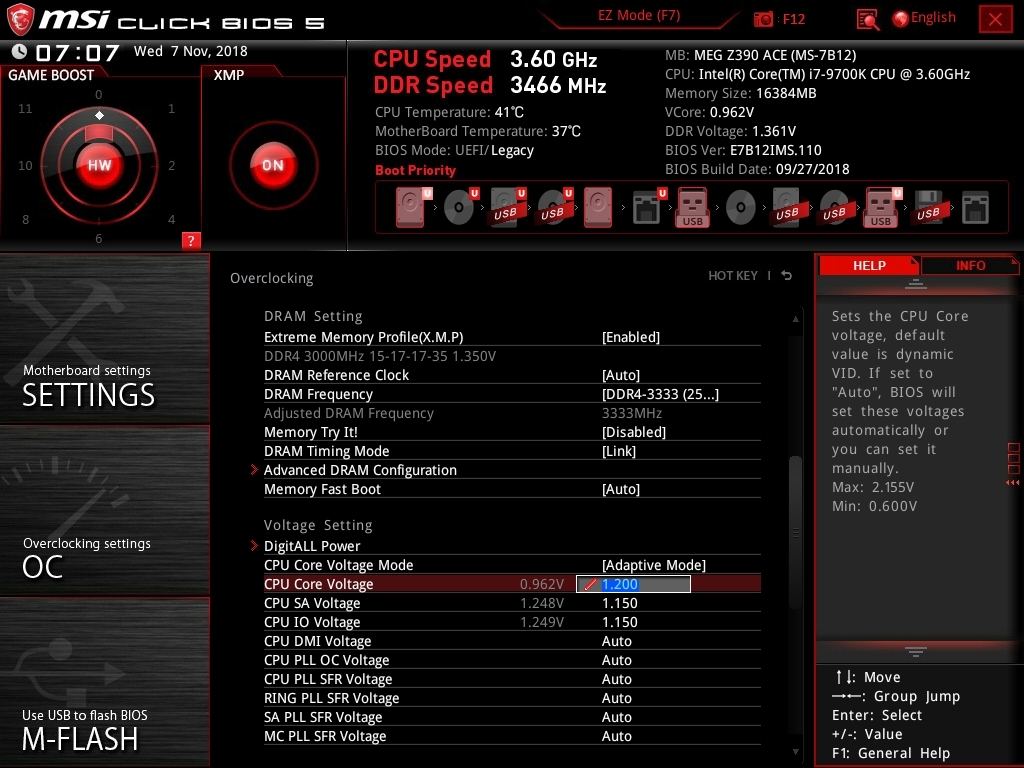Select the second USB key boot device
The width and height of the screenshot is (1024, 768).
882,208
